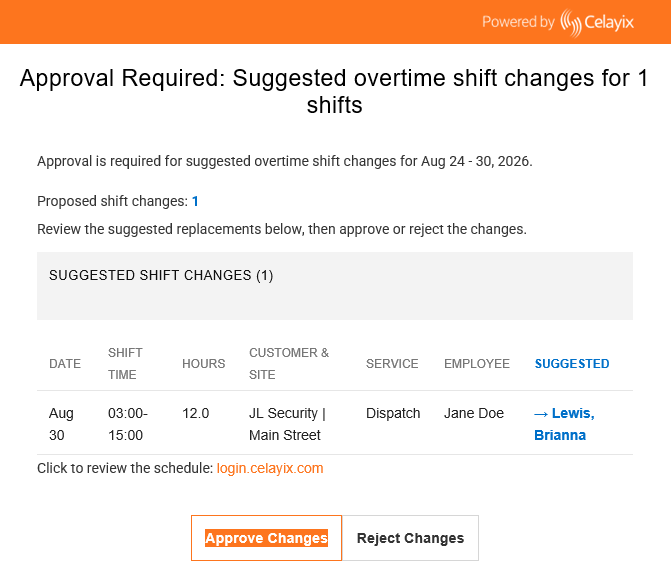Image resolution: width=671 pixels, height=587 pixels.
Task: Click the Jane Doe employee cell
Action: click(474, 413)
